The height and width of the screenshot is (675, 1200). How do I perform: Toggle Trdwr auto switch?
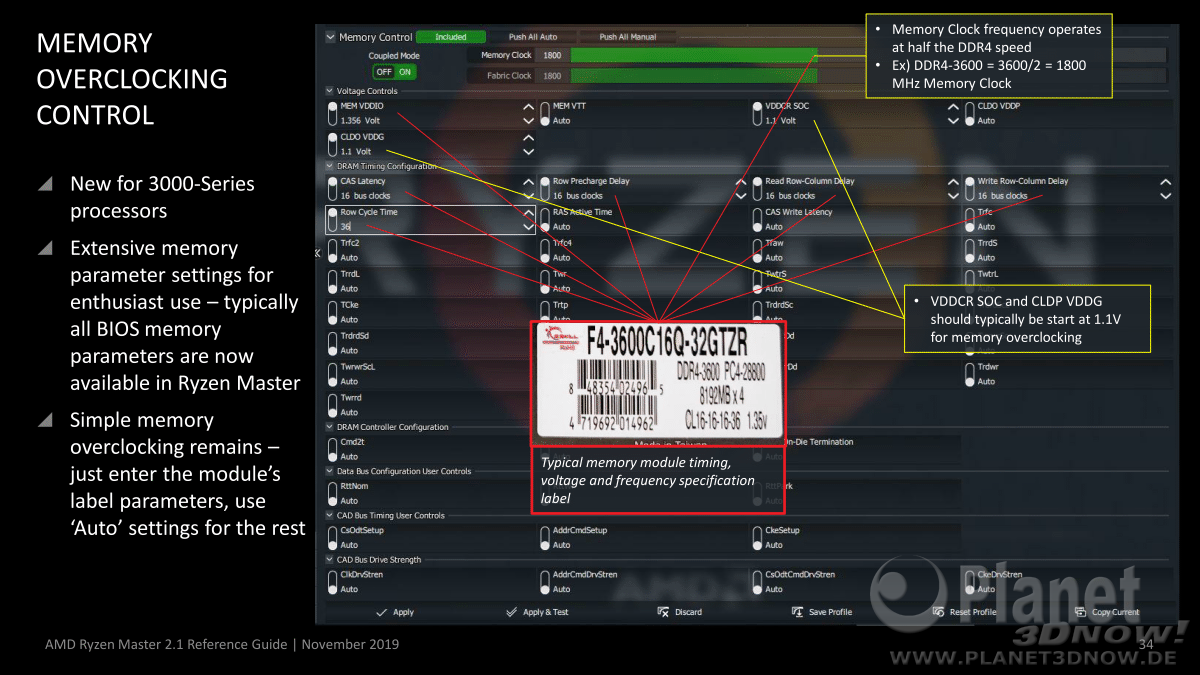coord(970,373)
